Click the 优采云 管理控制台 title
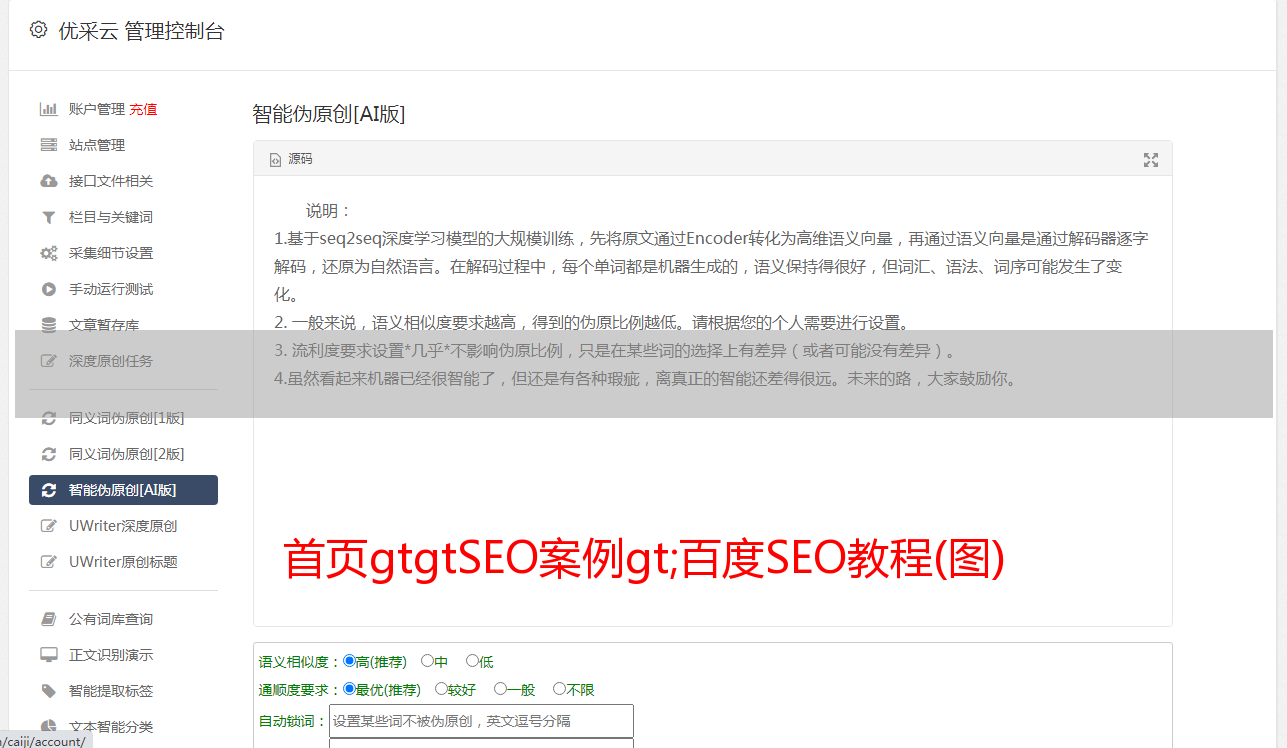1287x748 pixels. coord(141,31)
